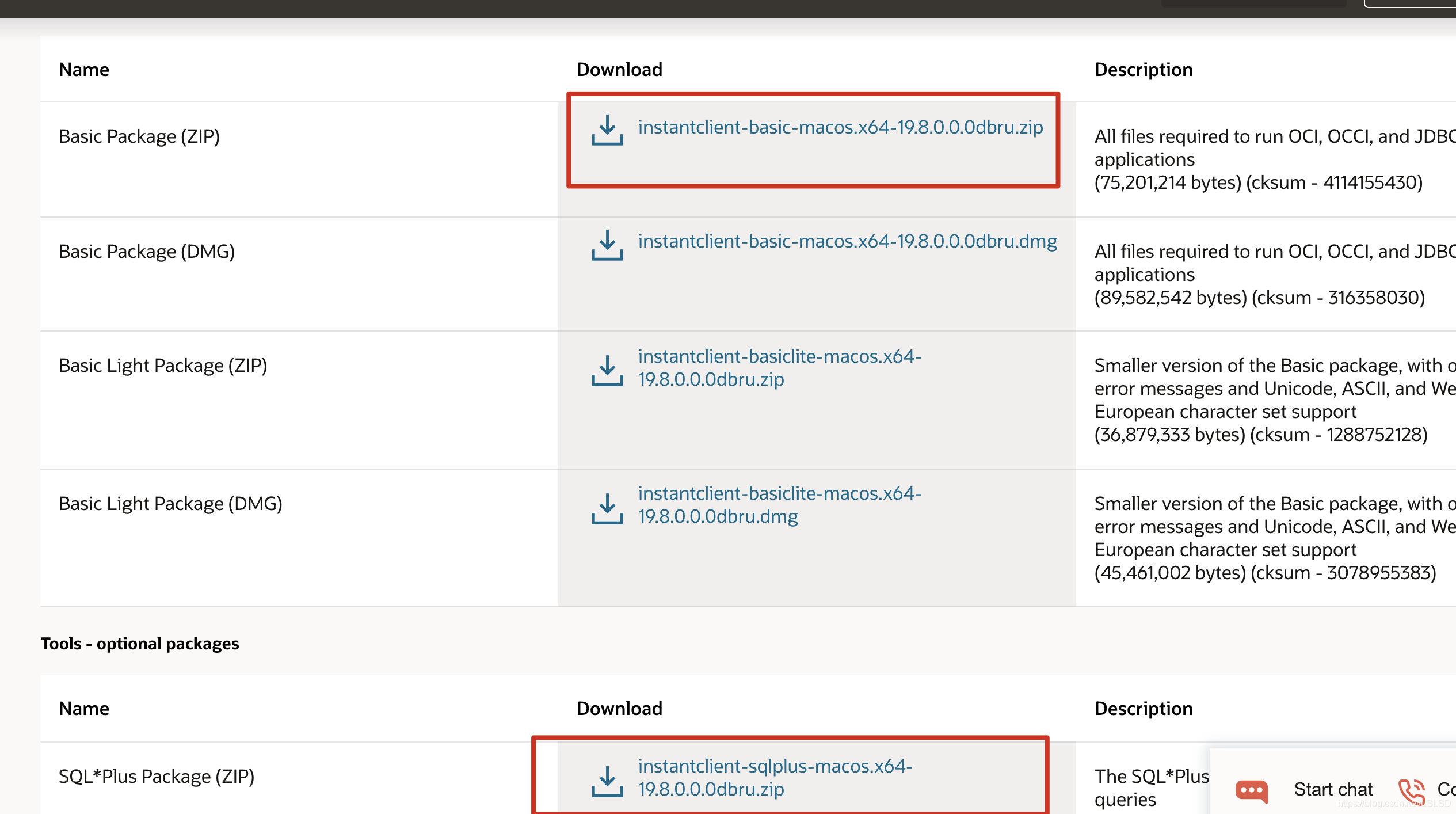Download instantclient-basic-macos.x64-19.8.0.0.0dbru.dmg file link

pos(847,241)
